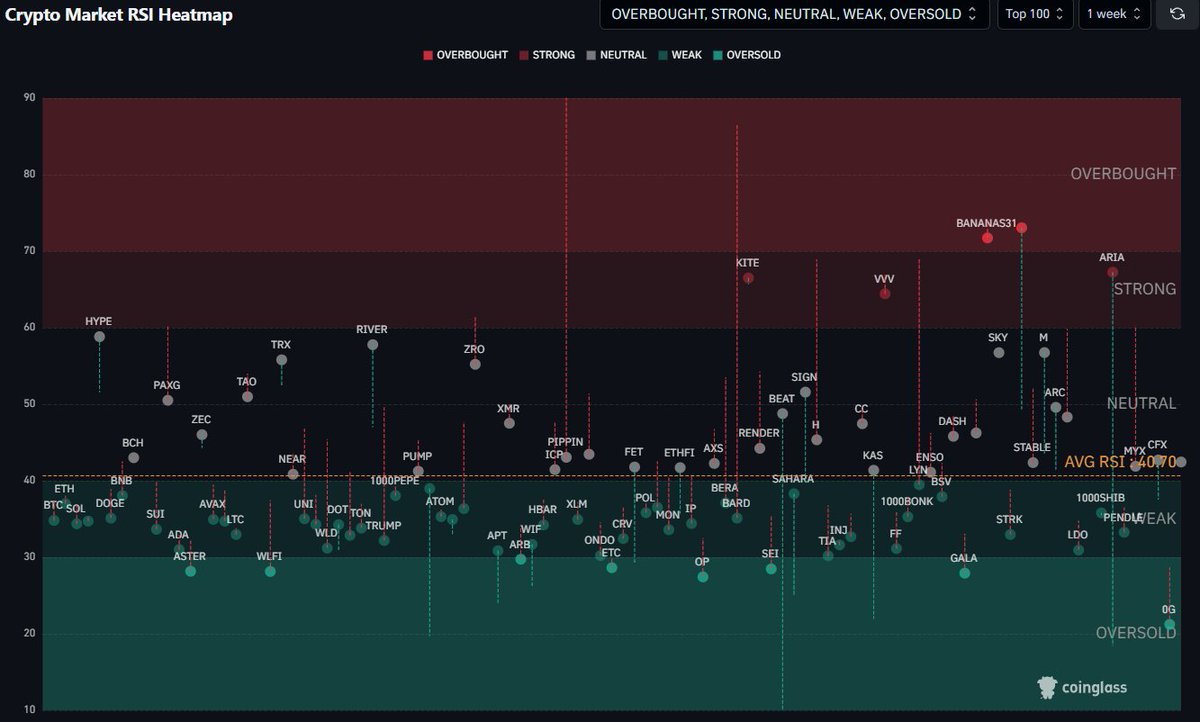Open the 1 week timeframe dropdown
Viewport: 1200px width, 722px height.
[x=1114, y=14]
